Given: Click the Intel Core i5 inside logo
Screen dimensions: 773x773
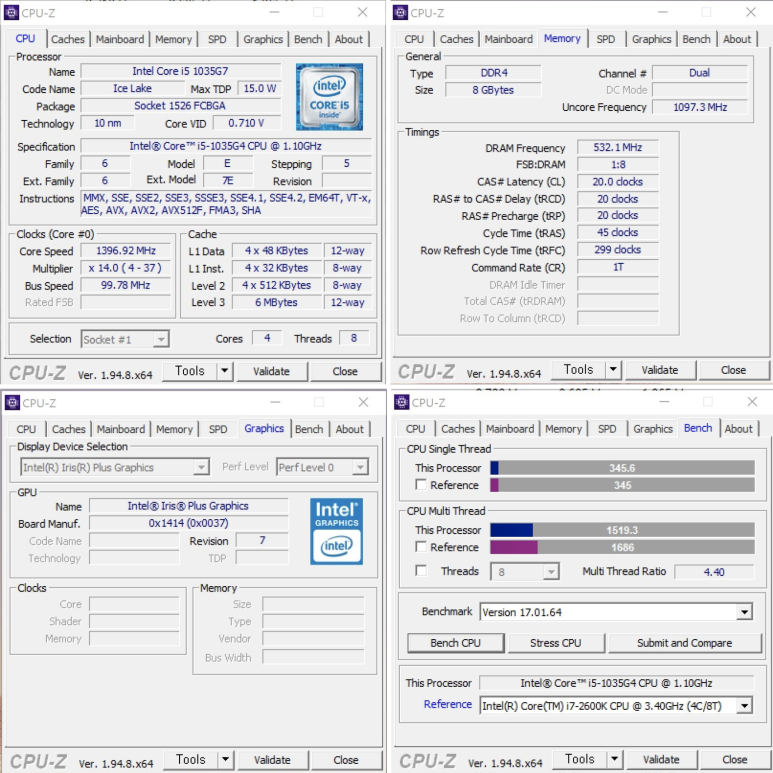Looking at the screenshot, I should (329, 97).
